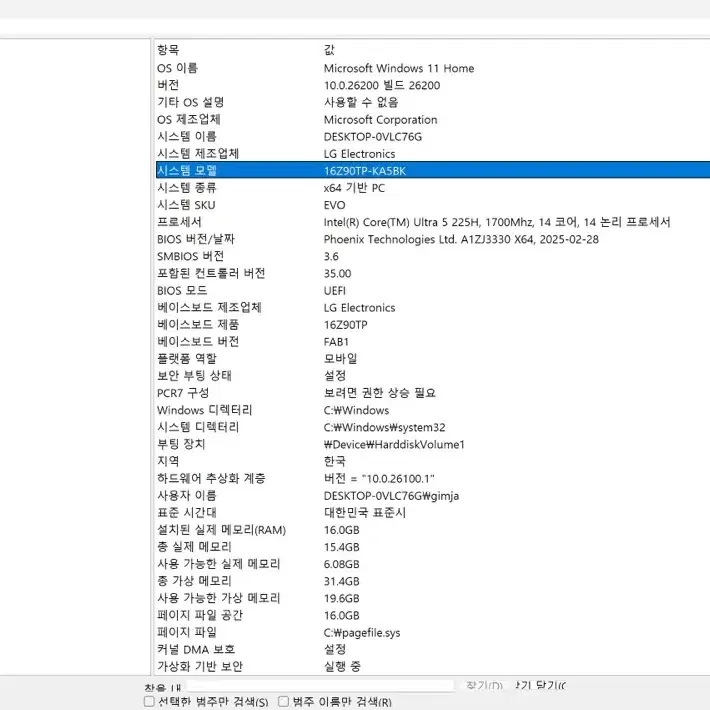Select the 부팅 장치 row label
The height and width of the screenshot is (710, 710).
[181, 444]
